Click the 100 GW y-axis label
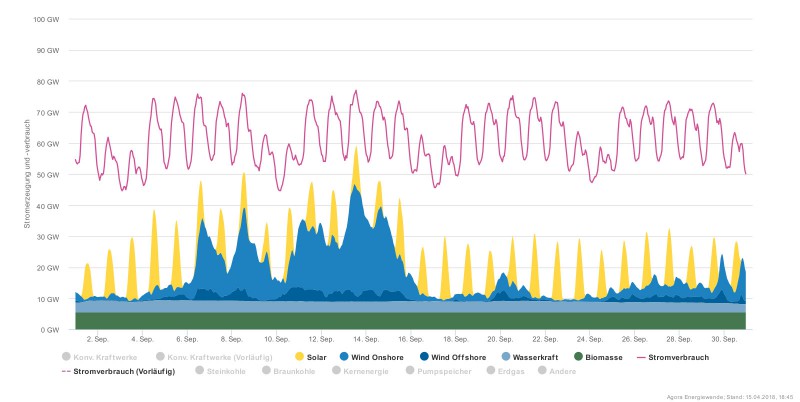 tap(46, 19)
